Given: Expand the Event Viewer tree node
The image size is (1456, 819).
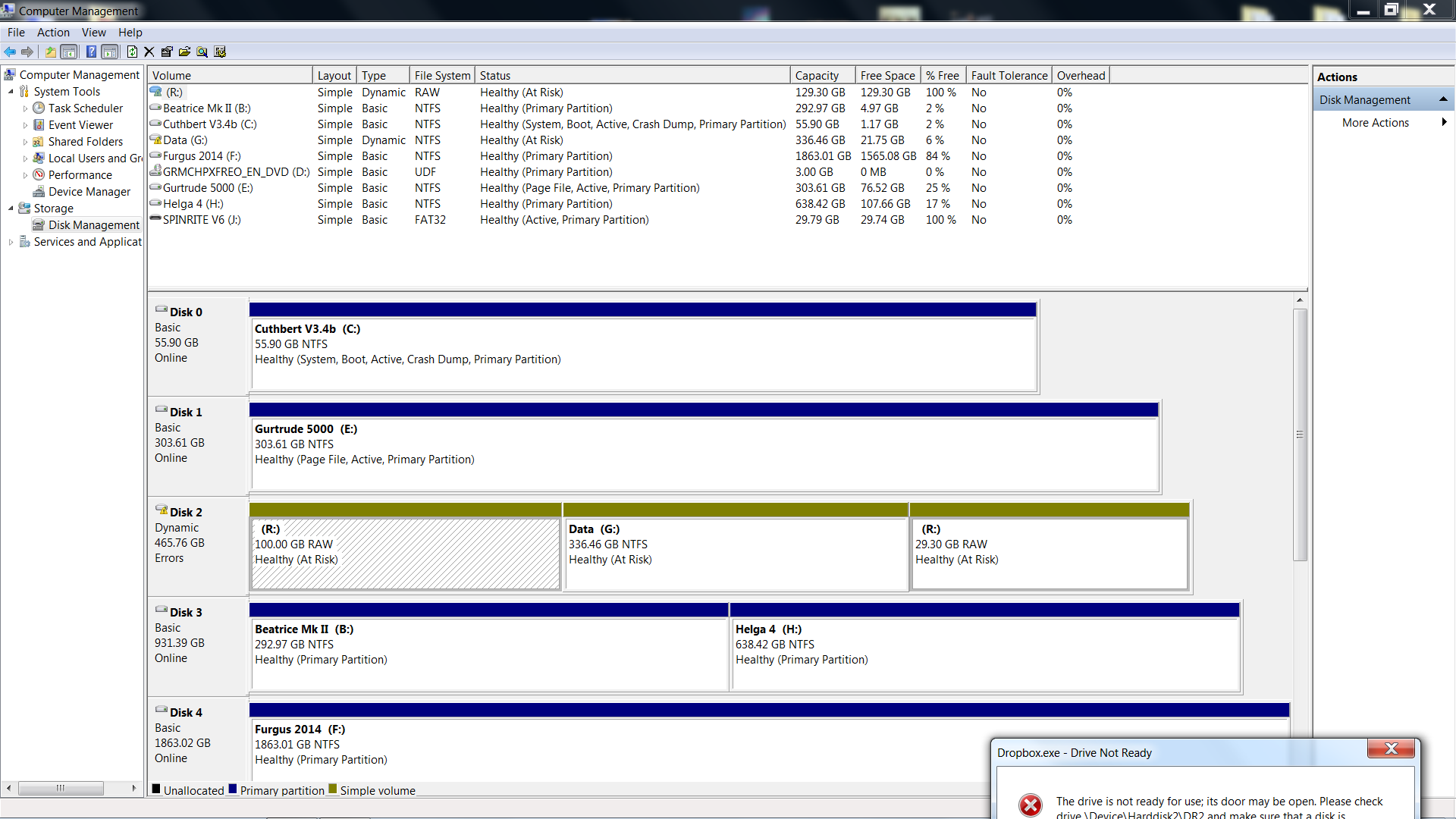Looking at the screenshot, I should tap(25, 125).
